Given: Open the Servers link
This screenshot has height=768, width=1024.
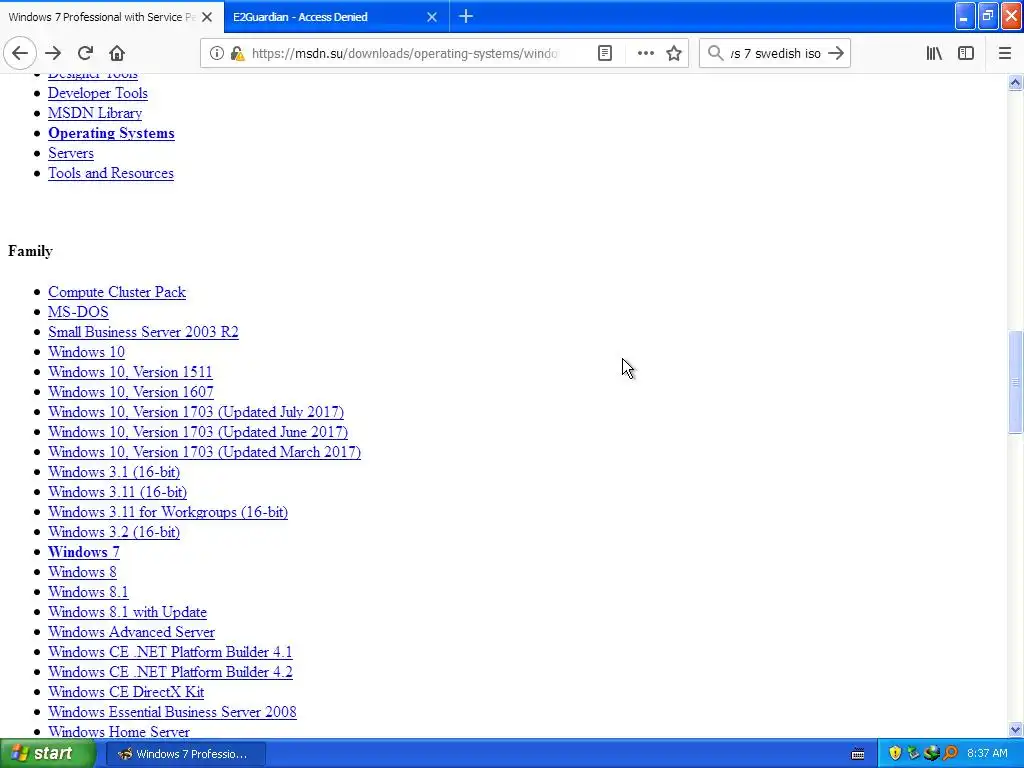Looking at the screenshot, I should 71,153.
